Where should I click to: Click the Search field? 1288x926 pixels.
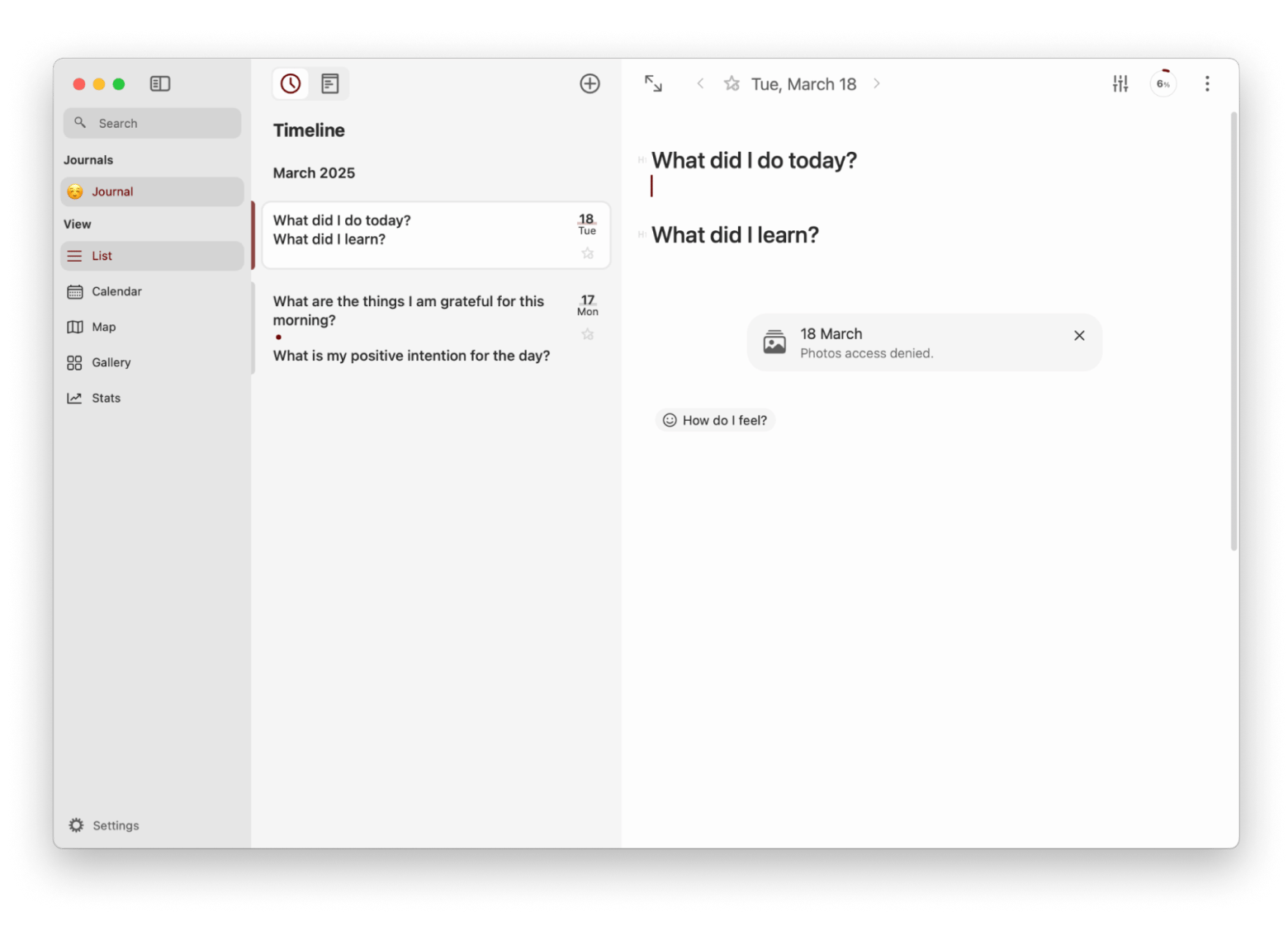(x=153, y=123)
